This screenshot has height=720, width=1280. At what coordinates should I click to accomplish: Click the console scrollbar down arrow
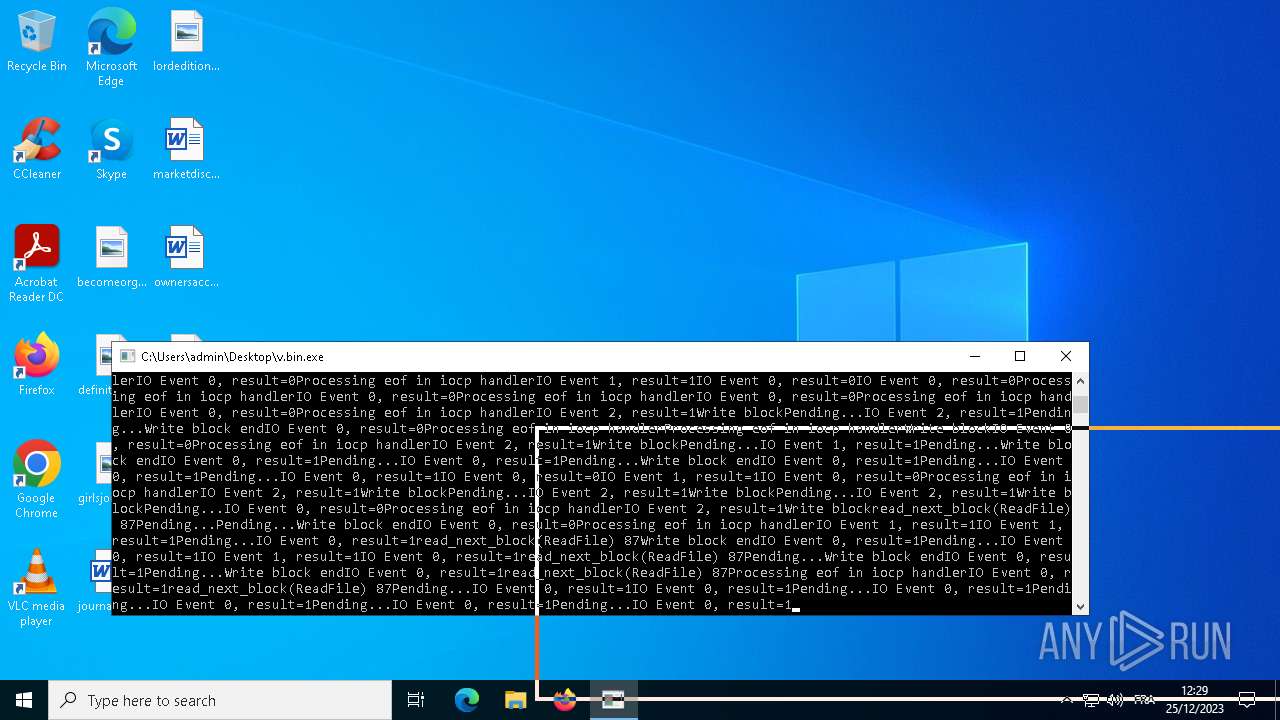point(1079,606)
